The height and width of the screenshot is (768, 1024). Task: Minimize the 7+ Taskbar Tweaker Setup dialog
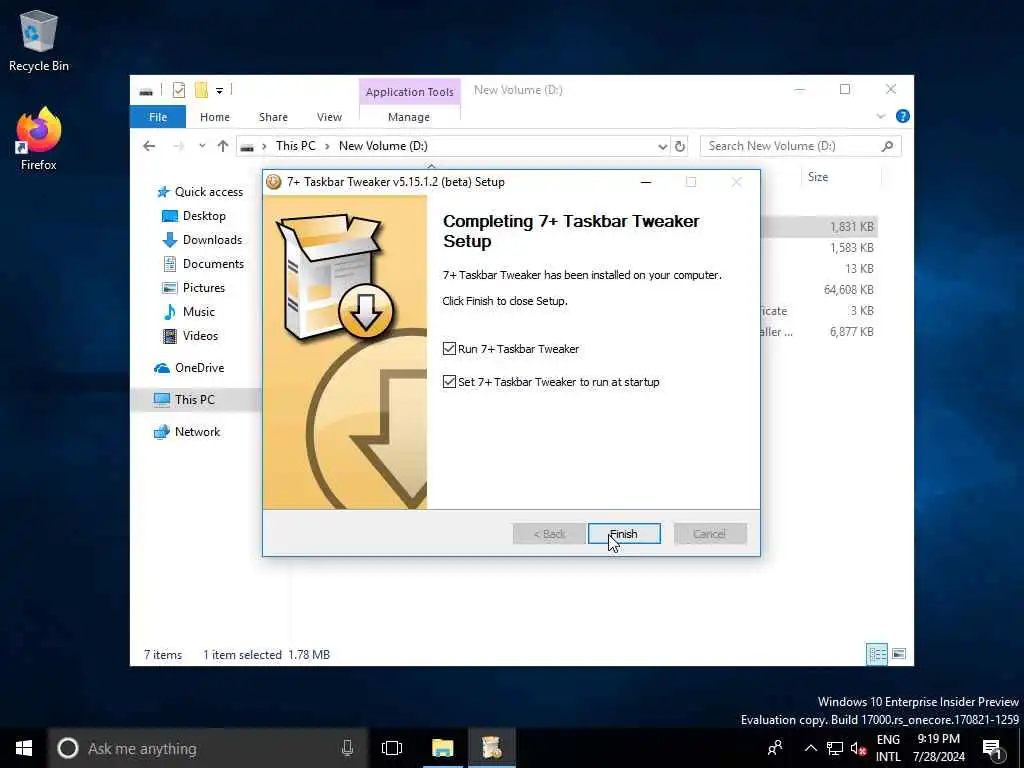click(x=646, y=182)
